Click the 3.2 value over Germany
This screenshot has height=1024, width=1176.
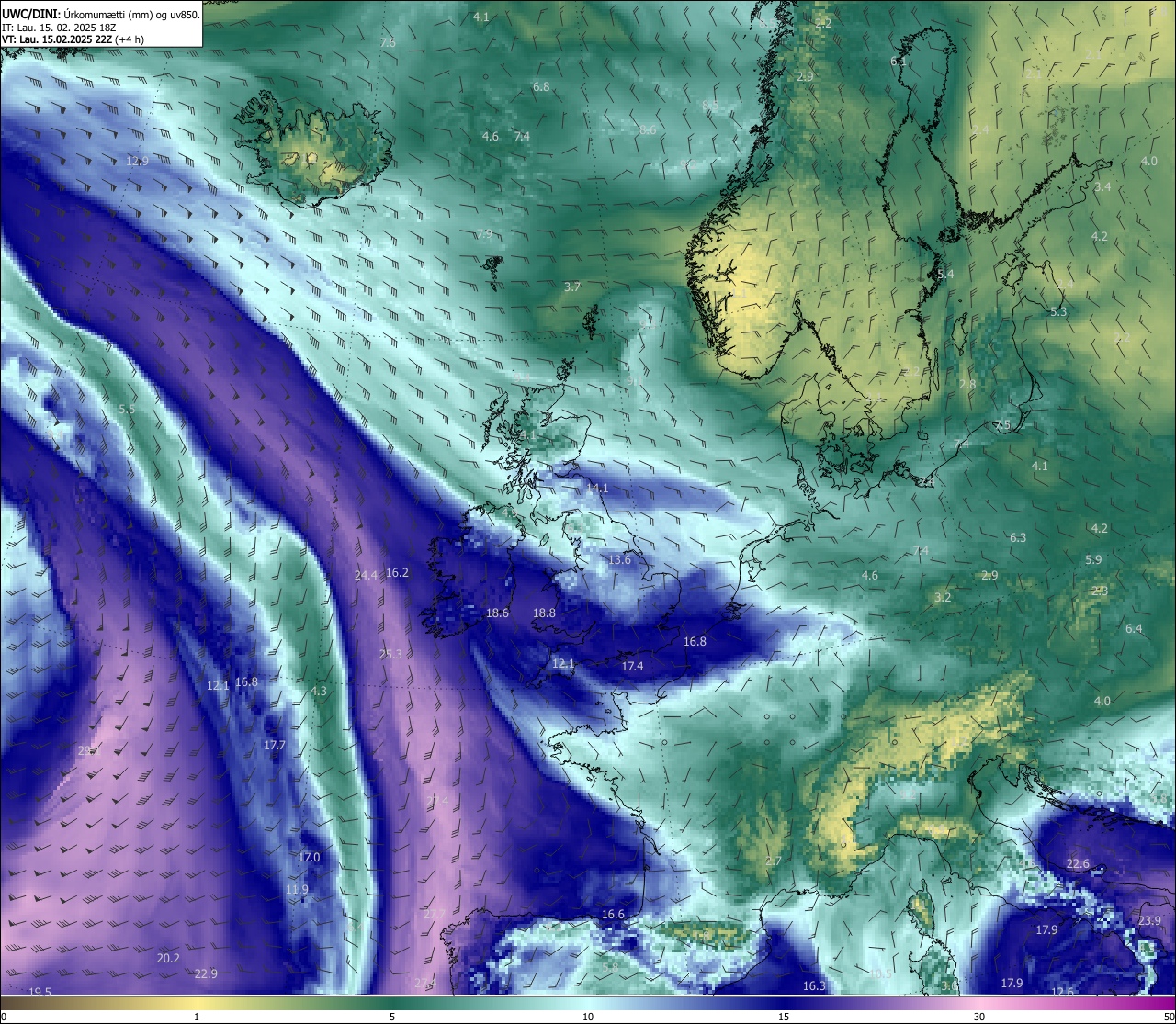[942, 597]
